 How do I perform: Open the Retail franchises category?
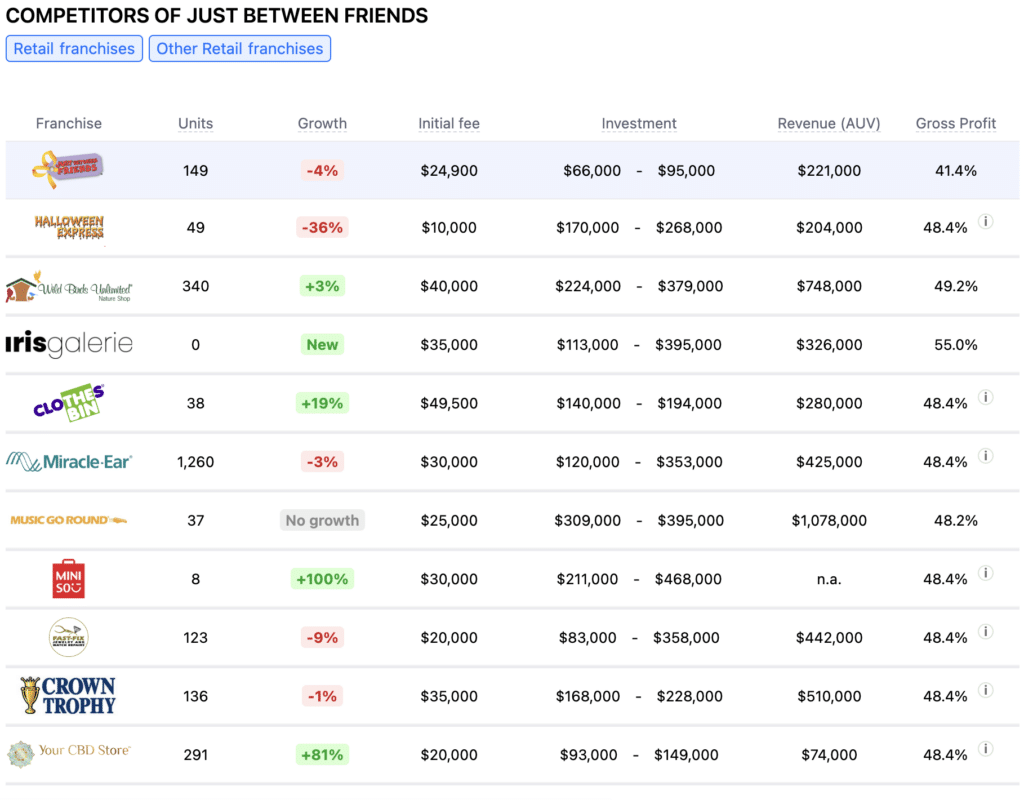pos(74,49)
